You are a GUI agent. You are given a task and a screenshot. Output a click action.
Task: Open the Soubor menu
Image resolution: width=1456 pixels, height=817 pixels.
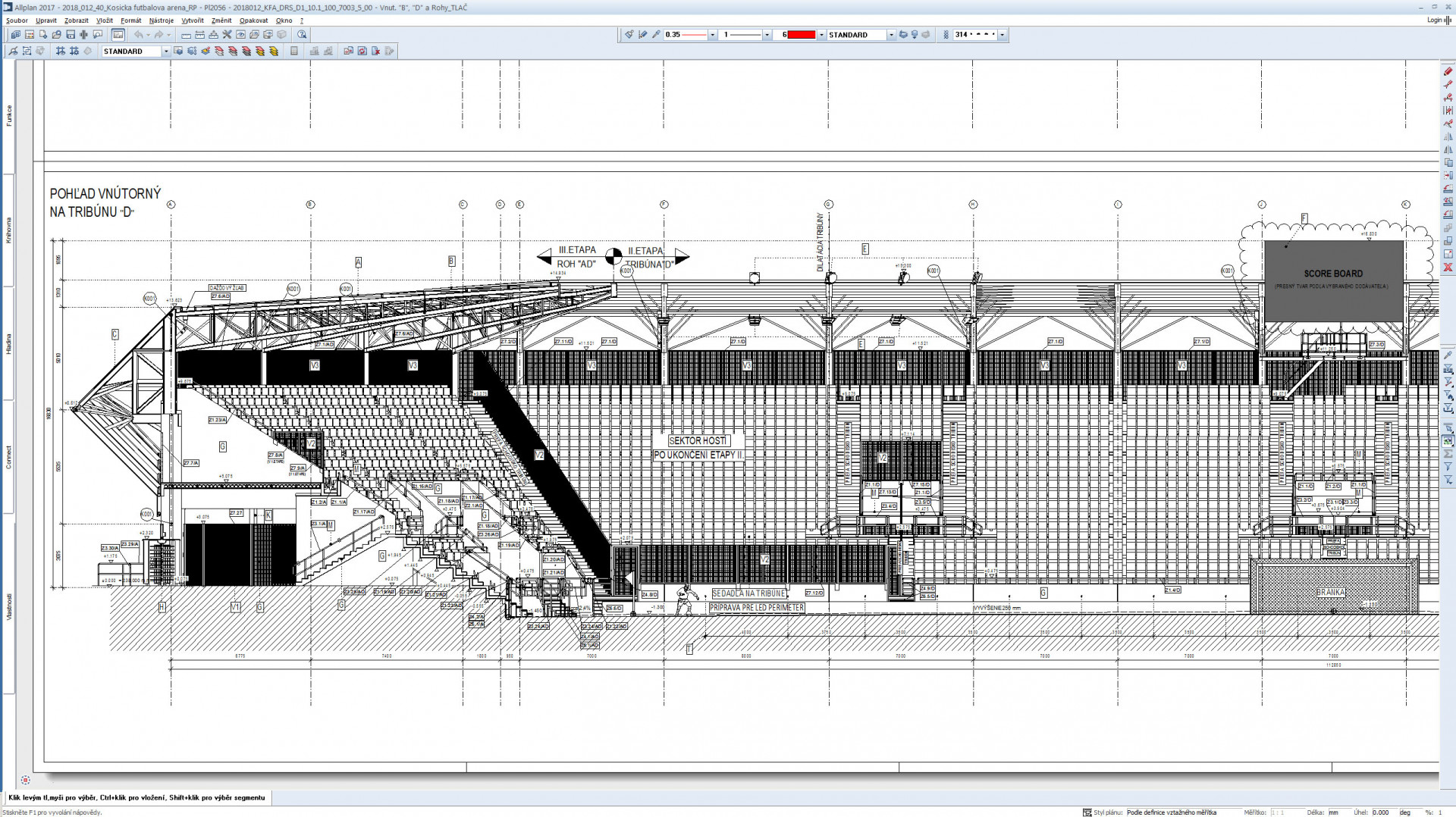[17, 20]
